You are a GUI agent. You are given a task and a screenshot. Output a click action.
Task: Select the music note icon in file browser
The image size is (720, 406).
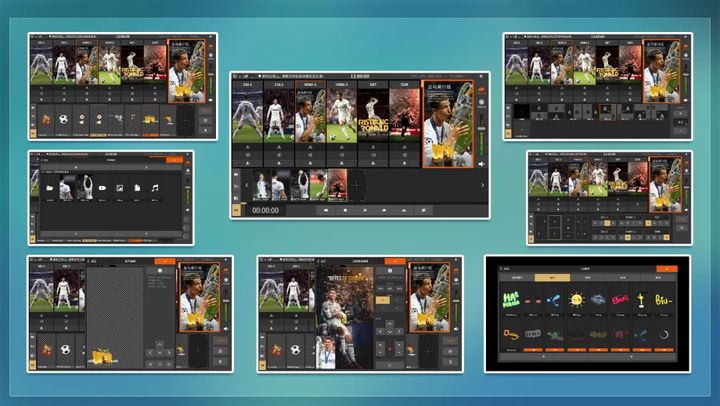pyautogui.click(x=154, y=188)
